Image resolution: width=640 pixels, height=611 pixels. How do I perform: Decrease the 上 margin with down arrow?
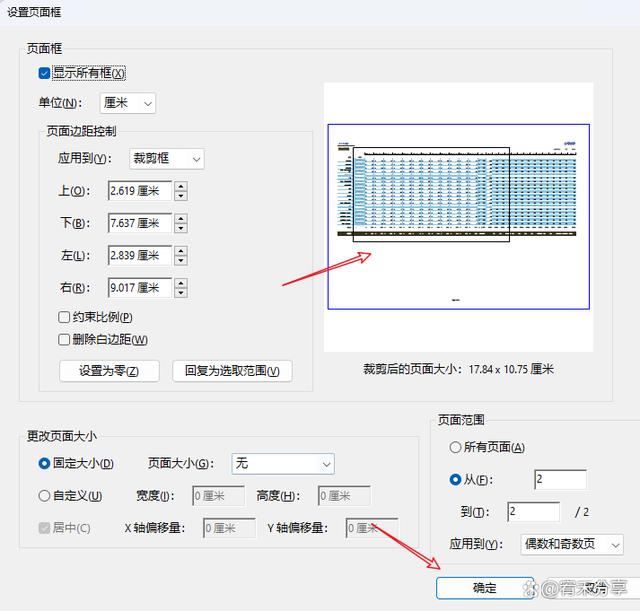tap(181, 196)
